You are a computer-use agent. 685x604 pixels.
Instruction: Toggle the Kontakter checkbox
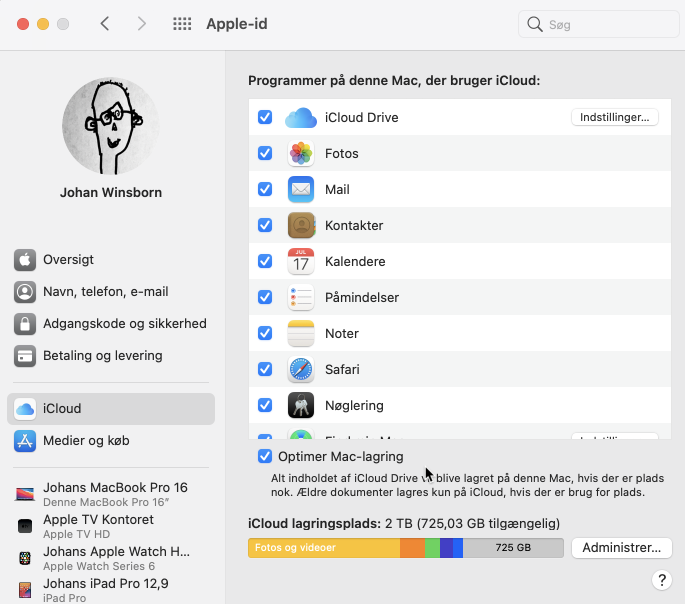click(265, 225)
